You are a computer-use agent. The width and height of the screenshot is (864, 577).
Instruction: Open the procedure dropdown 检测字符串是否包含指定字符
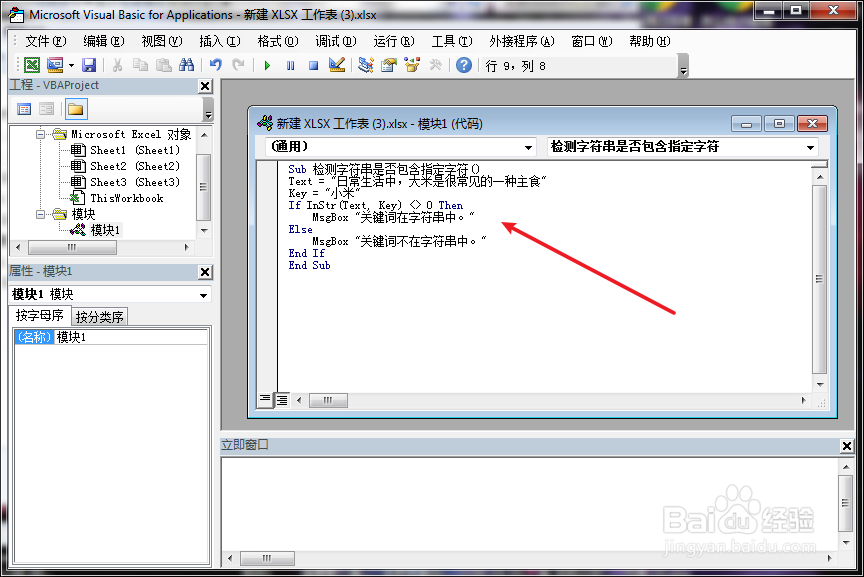(810, 147)
